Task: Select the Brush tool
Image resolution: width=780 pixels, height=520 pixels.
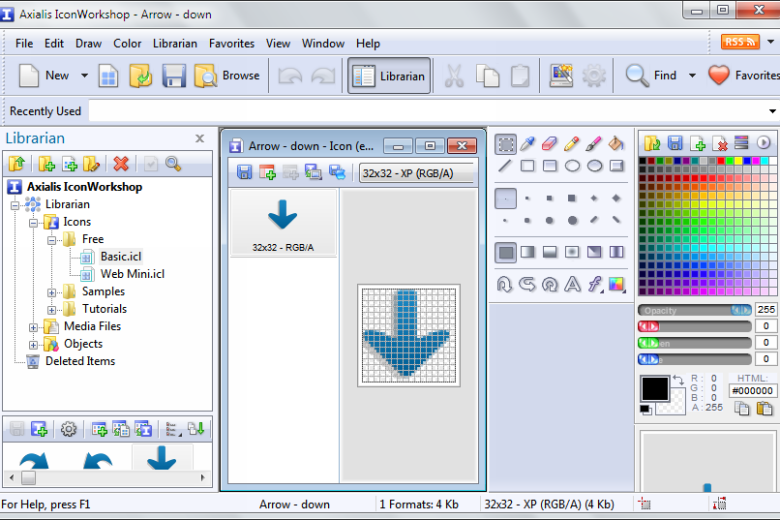Action: click(x=594, y=144)
